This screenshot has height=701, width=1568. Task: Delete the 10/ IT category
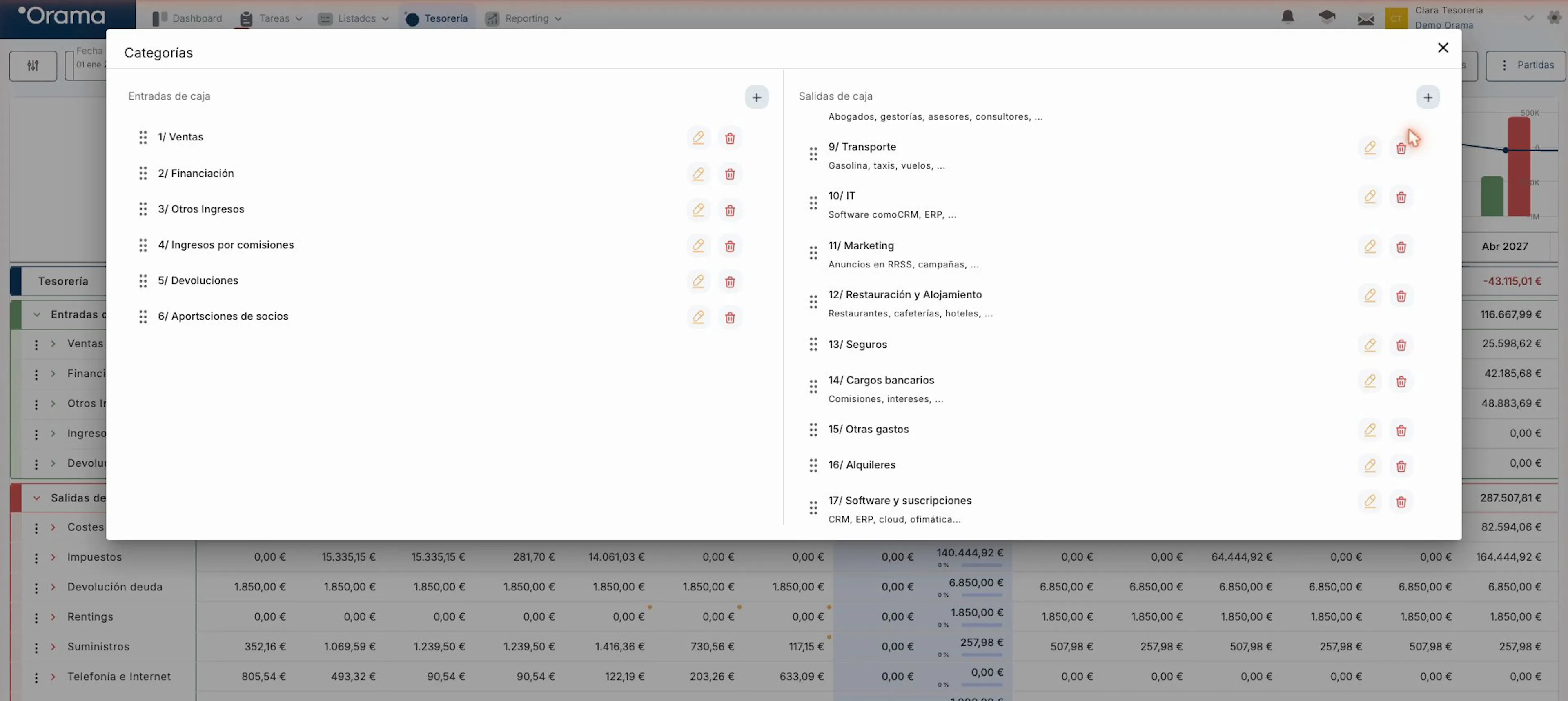pyautogui.click(x=1401, y=197)
